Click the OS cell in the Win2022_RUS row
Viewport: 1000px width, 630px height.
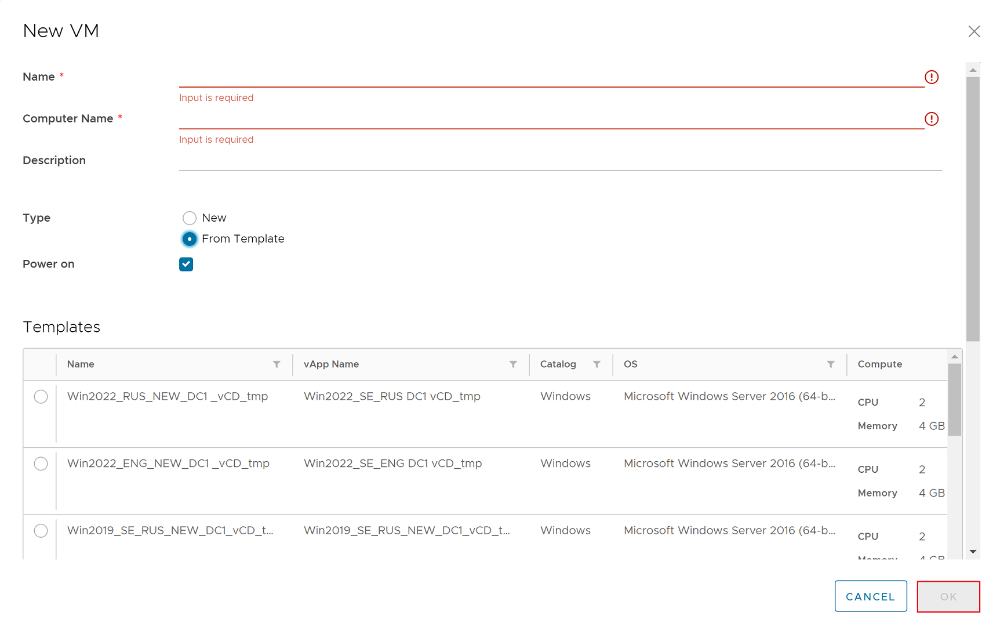click(x=730, y=397)
